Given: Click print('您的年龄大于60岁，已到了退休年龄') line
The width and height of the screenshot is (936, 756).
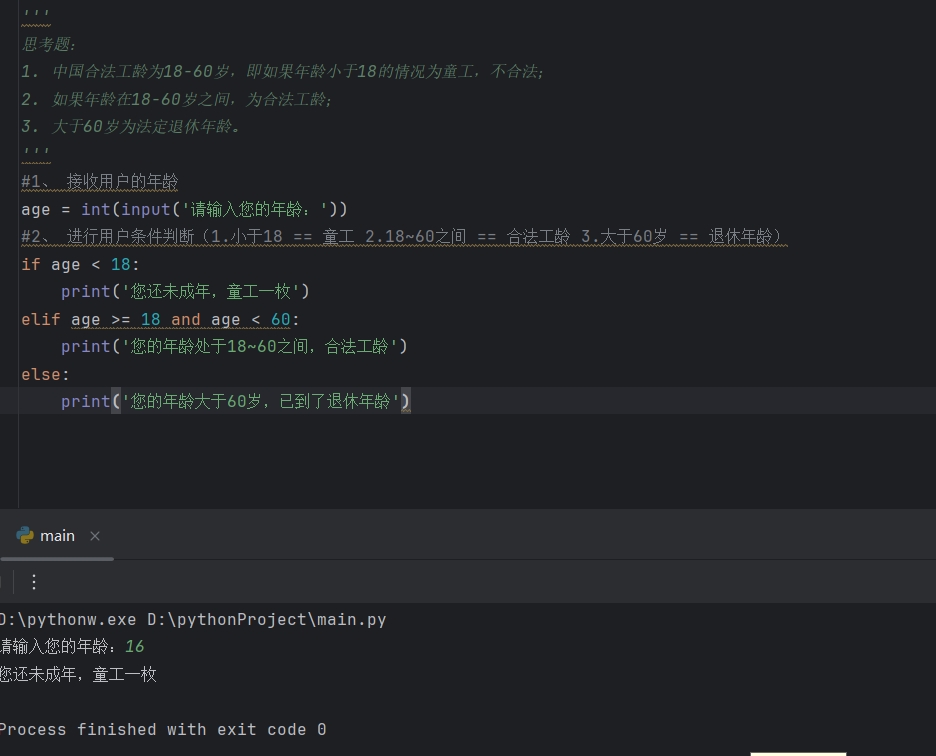Looking at the screenshot, I should pos(236,401).
